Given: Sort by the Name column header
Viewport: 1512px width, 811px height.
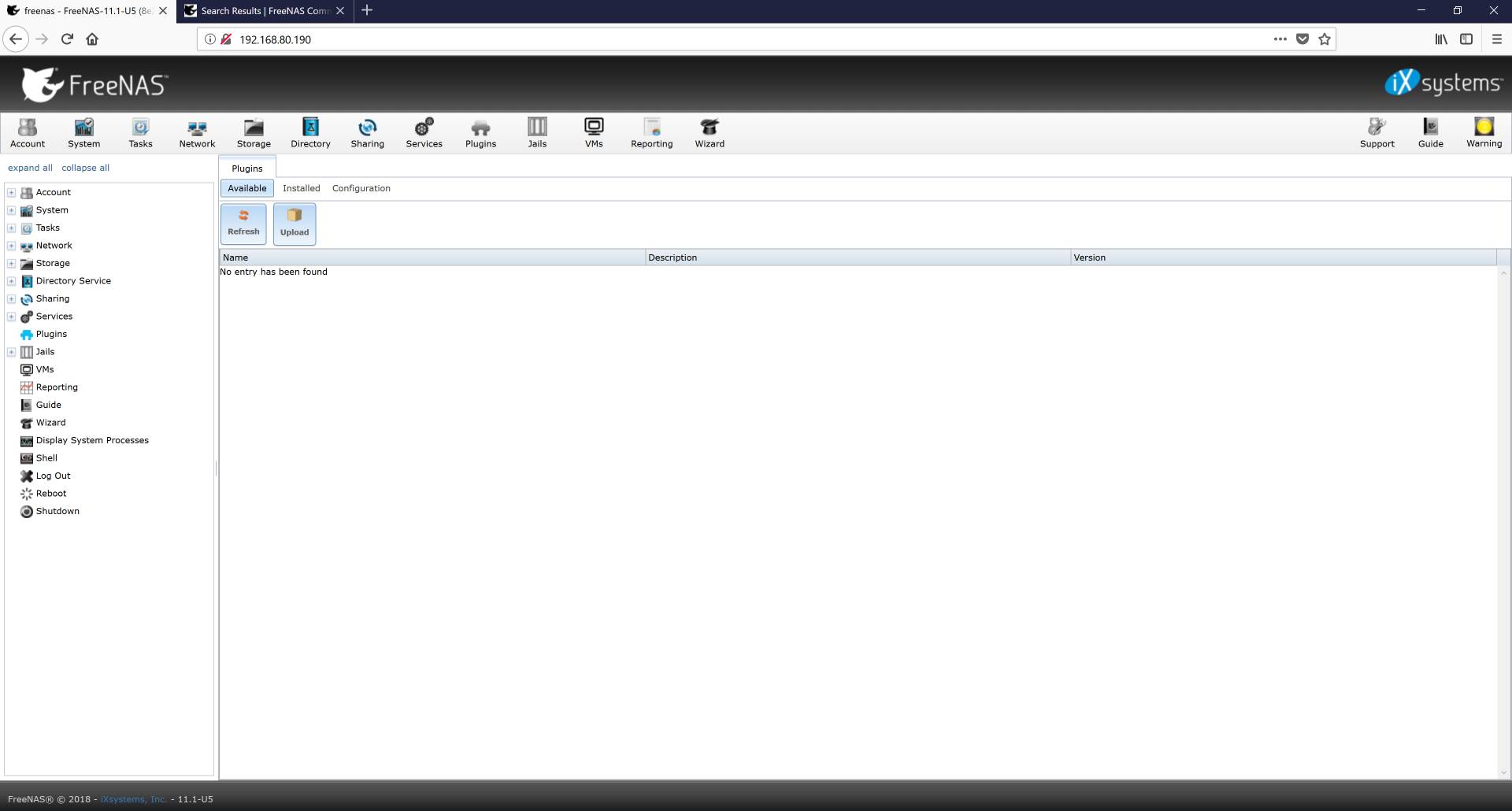Looking at the screenshot, I should pos(432,257).
